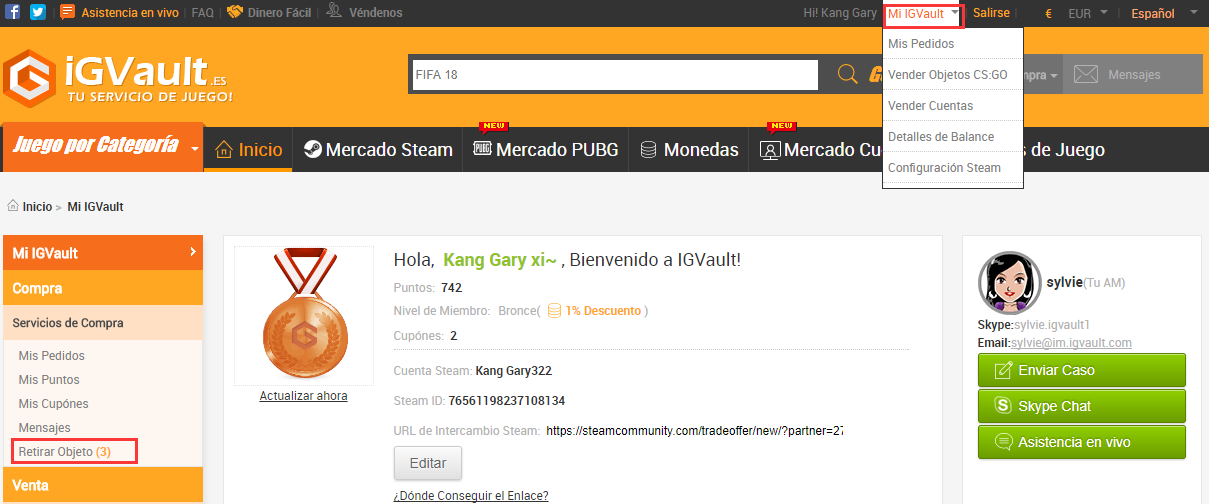The height and width of the screenshot is (504, 1209).
Task: Open Mis Pedidos in the sidebar
Action: point(52,356)
